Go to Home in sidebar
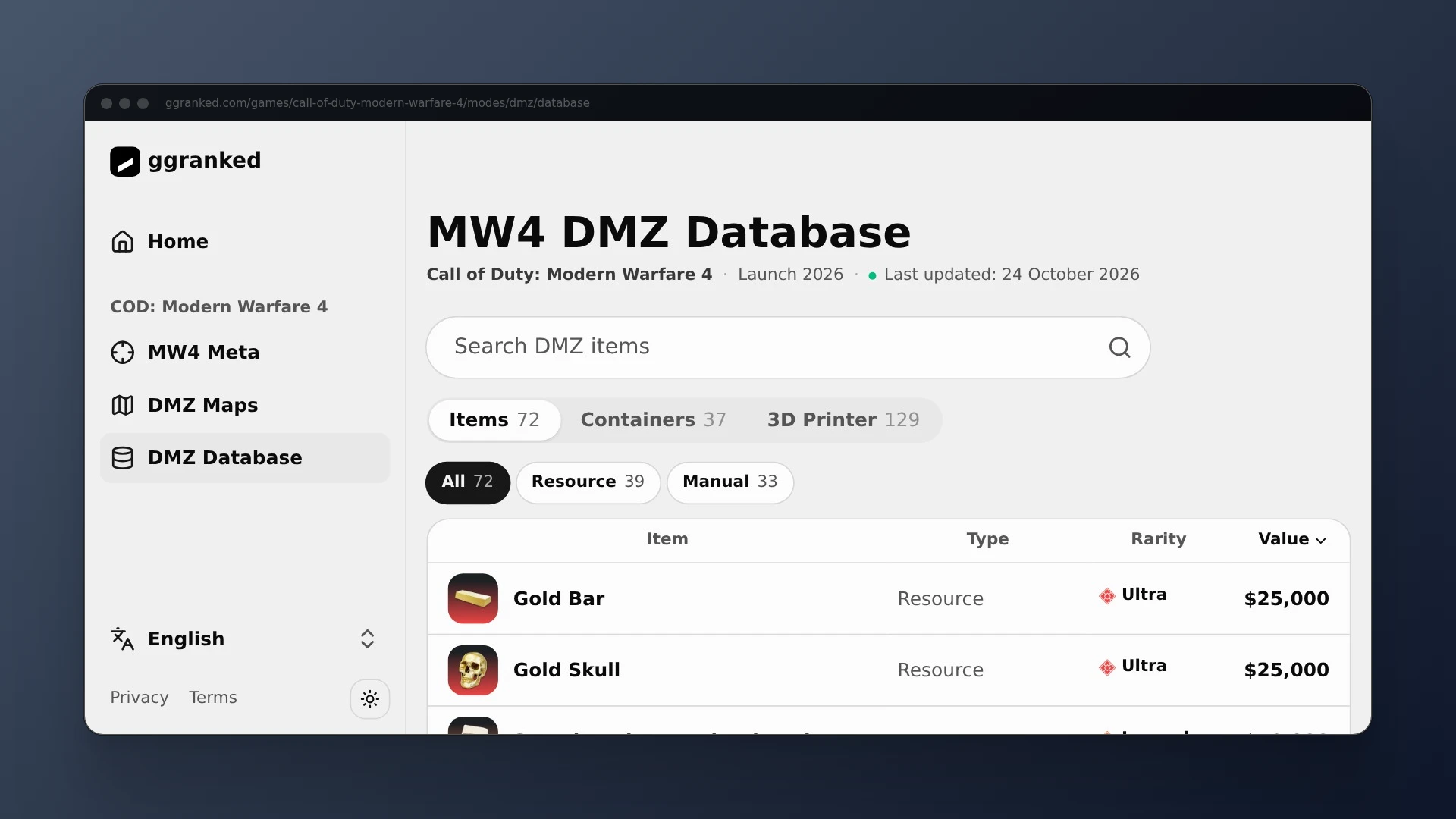Screen dimensions: 1456x819 point(244,241)
